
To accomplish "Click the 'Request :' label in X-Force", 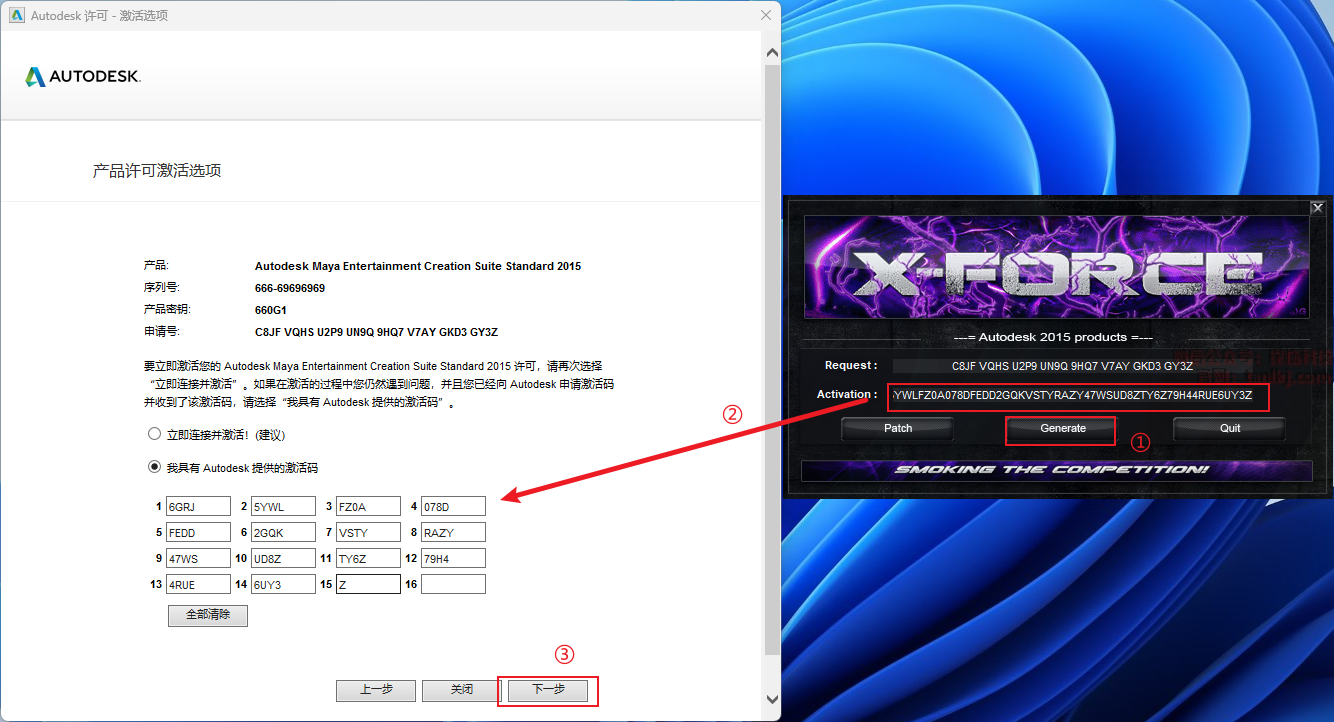I will 851,366.
